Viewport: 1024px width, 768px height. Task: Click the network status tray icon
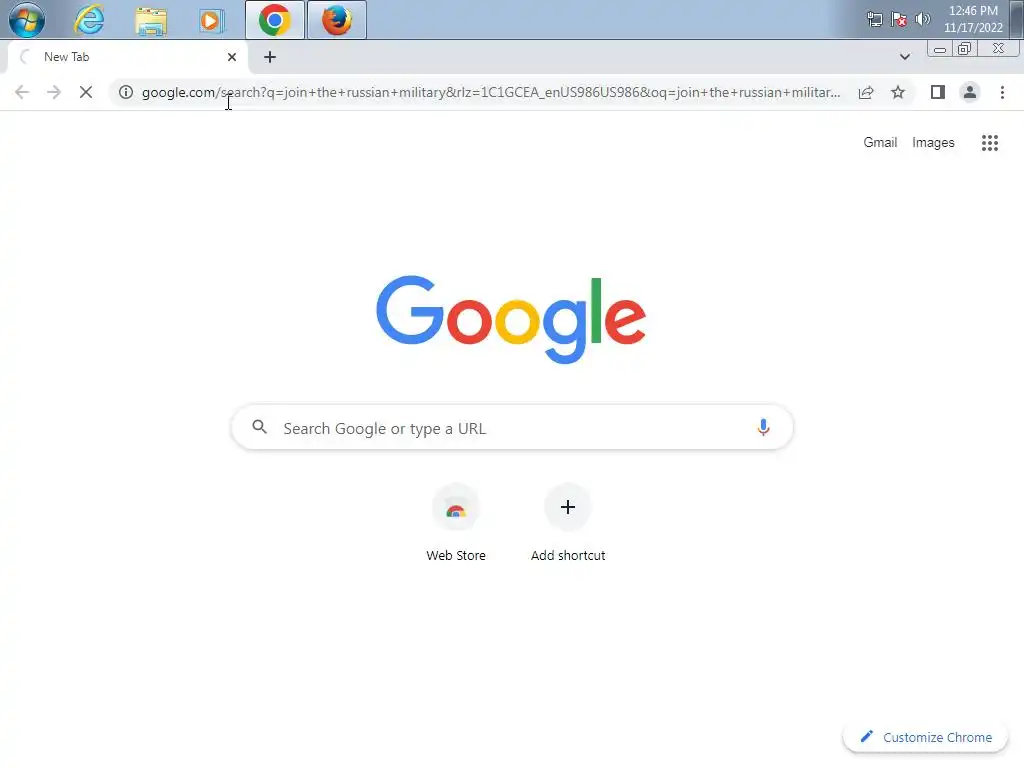(874, 19)
